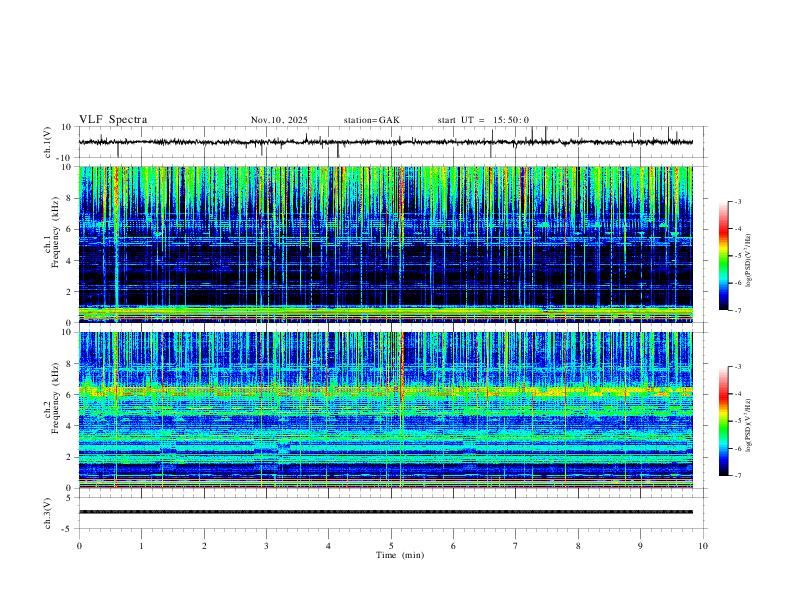The height and width of the screenshot is (612, 792).
Task: Click the "-7" label on ch.2 color bar
Action: coord(738,475)
